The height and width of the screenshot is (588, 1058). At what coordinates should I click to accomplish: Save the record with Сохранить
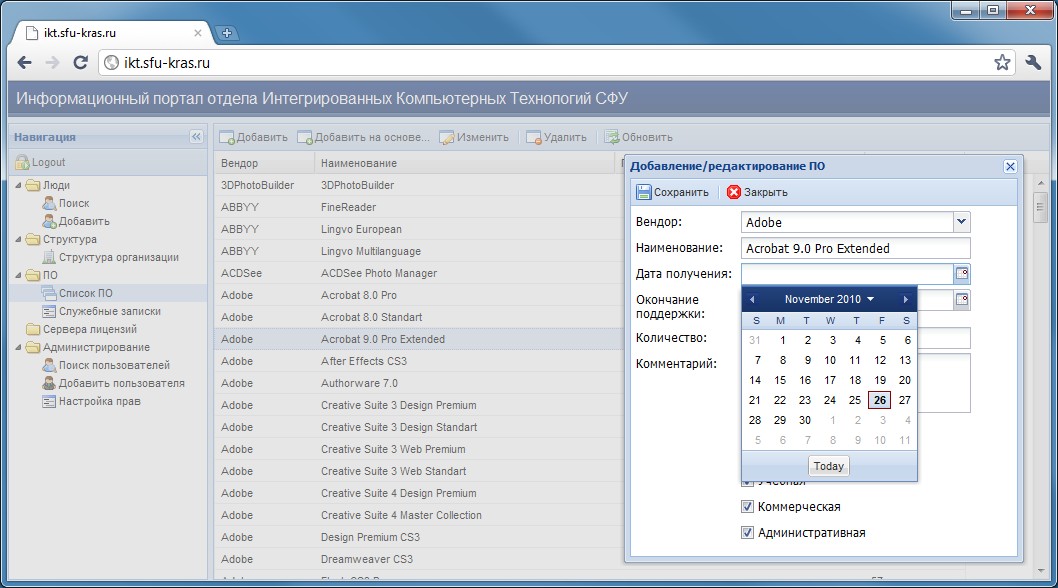click(673, 192)
